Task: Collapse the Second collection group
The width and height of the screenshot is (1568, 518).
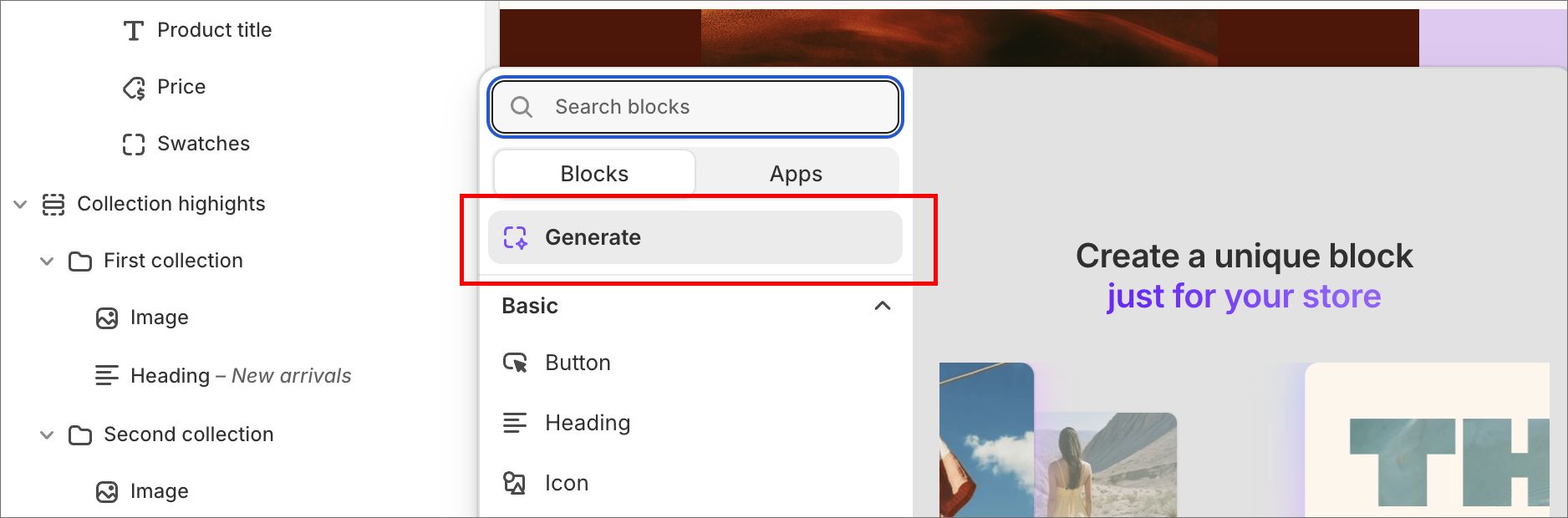Action: 48,435
